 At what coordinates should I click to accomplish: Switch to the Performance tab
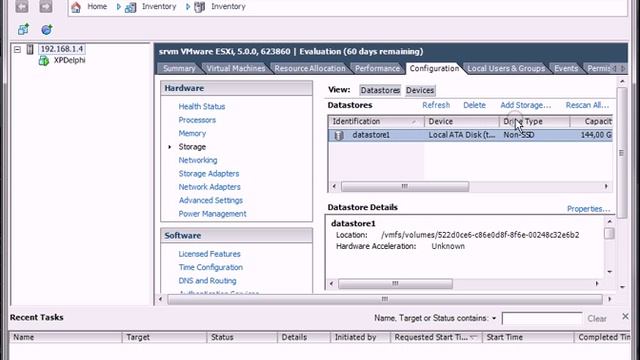377,69
